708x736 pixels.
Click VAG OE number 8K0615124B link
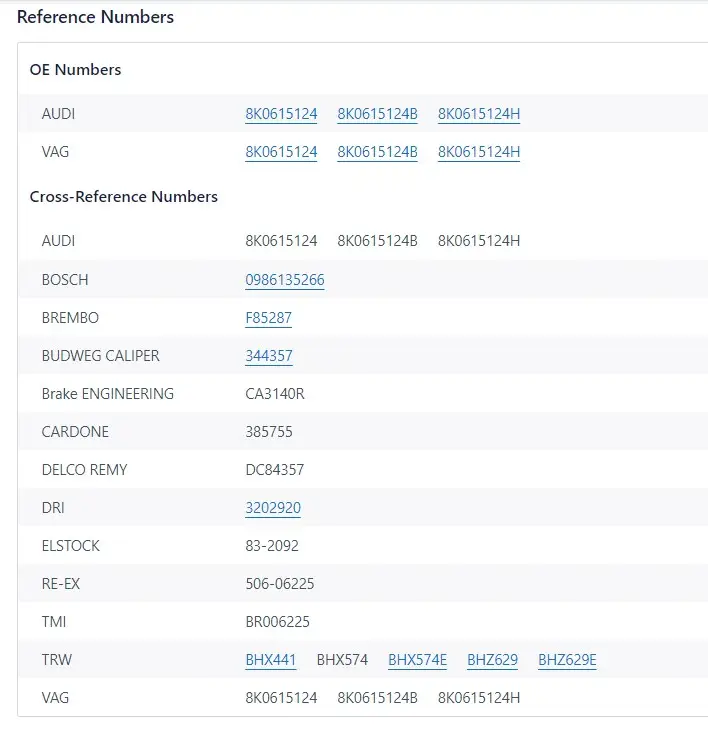(x=377, y=152)
